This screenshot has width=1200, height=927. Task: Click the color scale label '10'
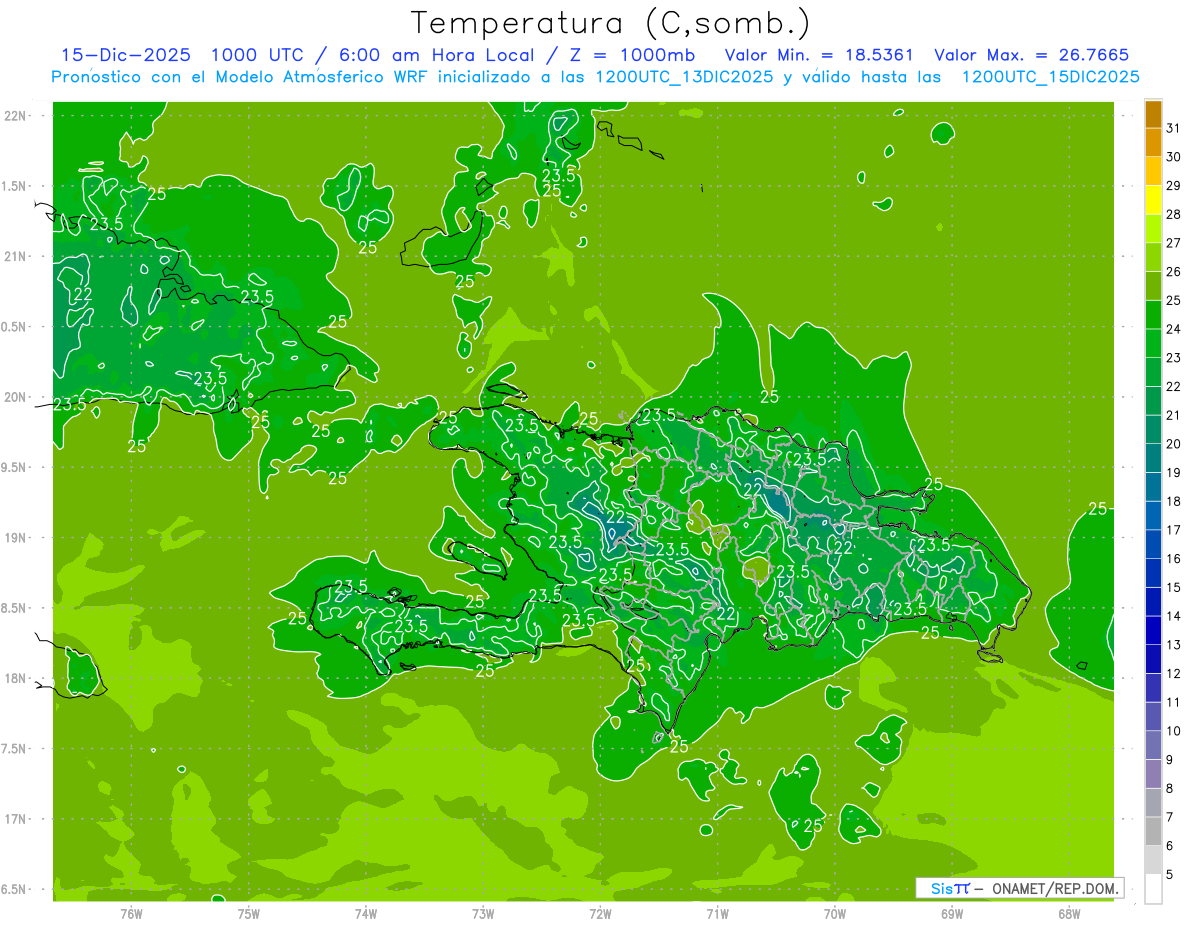click(x=1174, y=731)
